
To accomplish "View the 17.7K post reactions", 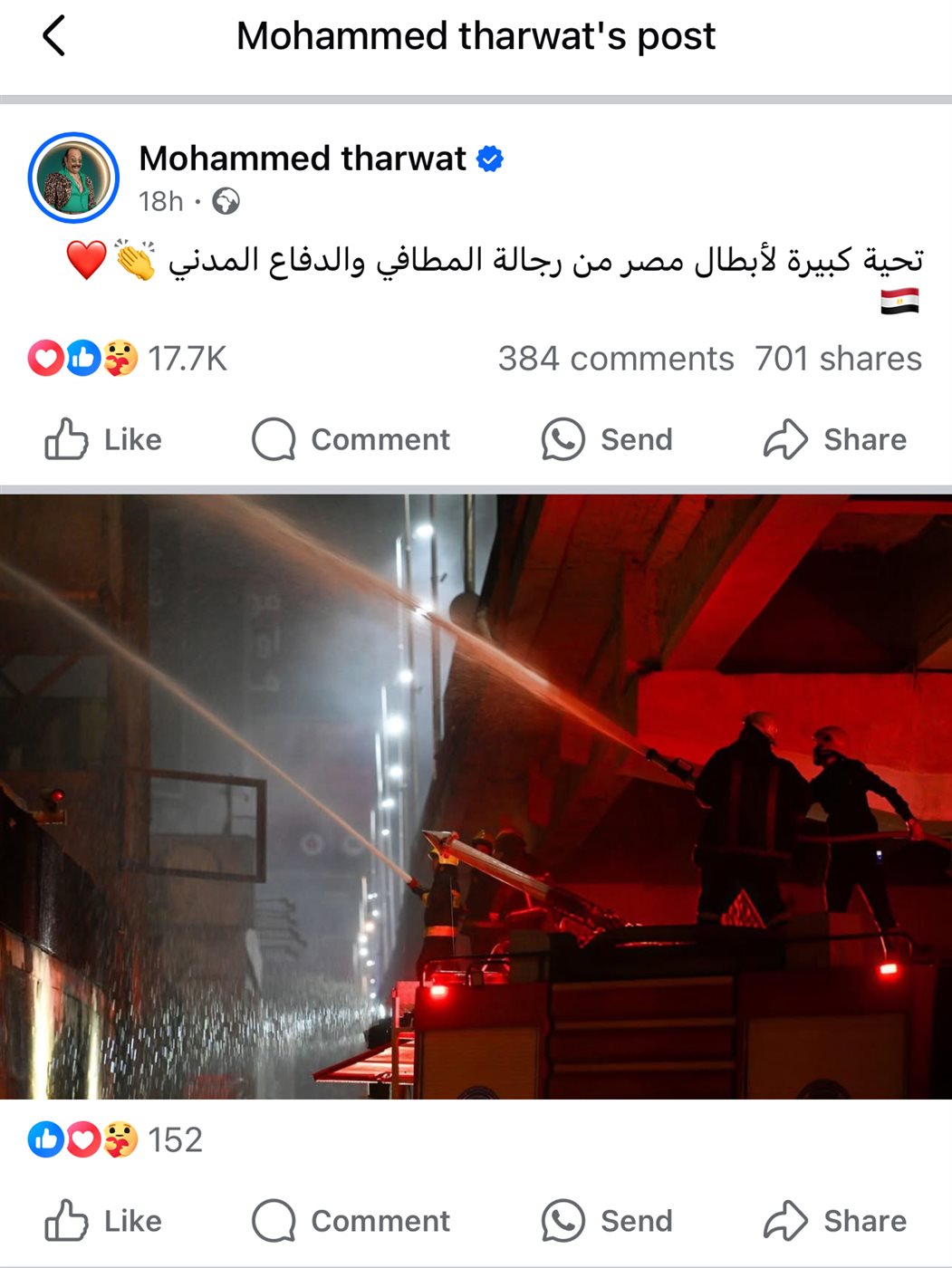I will tap(128, 359).
